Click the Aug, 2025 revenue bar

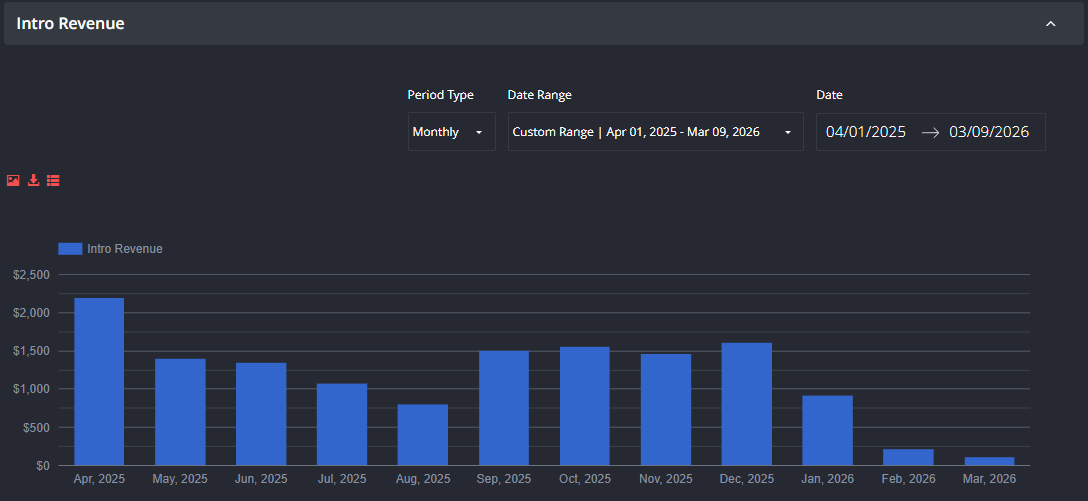click(423, 435)
